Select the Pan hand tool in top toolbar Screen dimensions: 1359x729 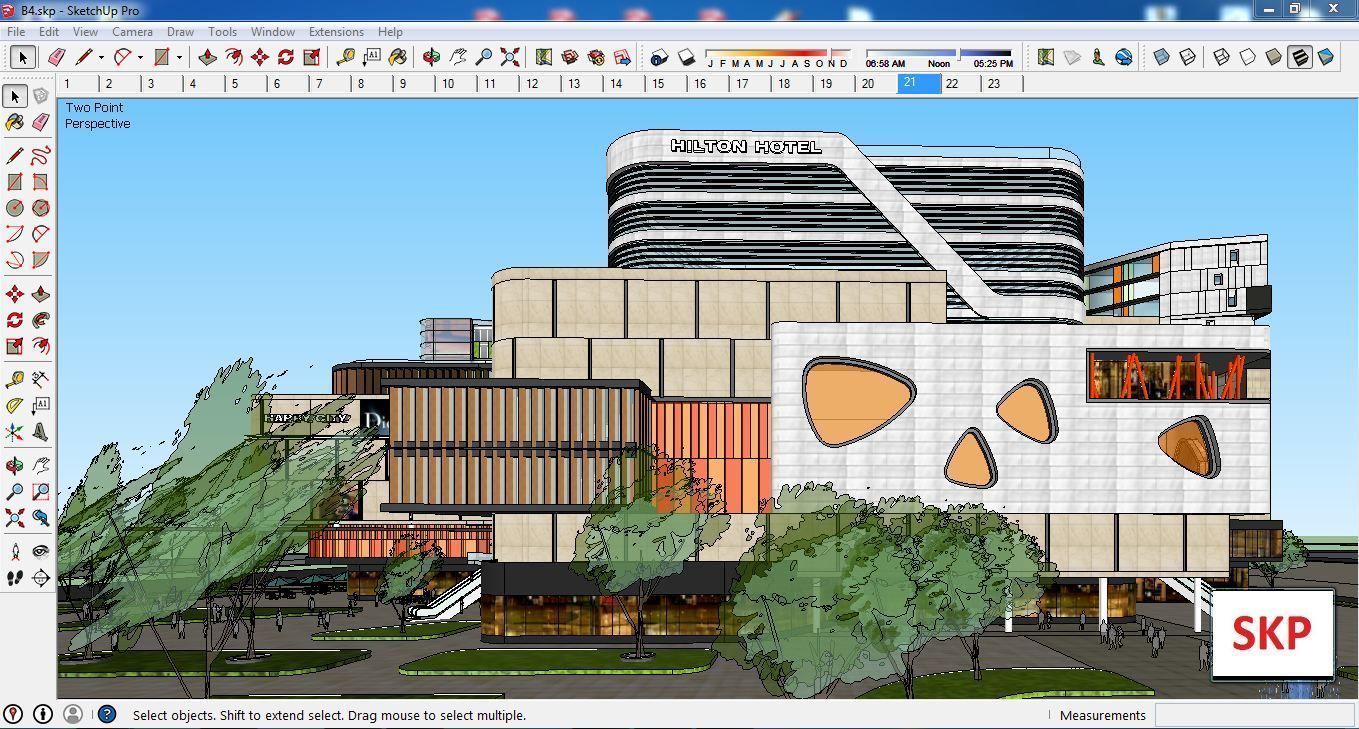[x=458, y=57]
